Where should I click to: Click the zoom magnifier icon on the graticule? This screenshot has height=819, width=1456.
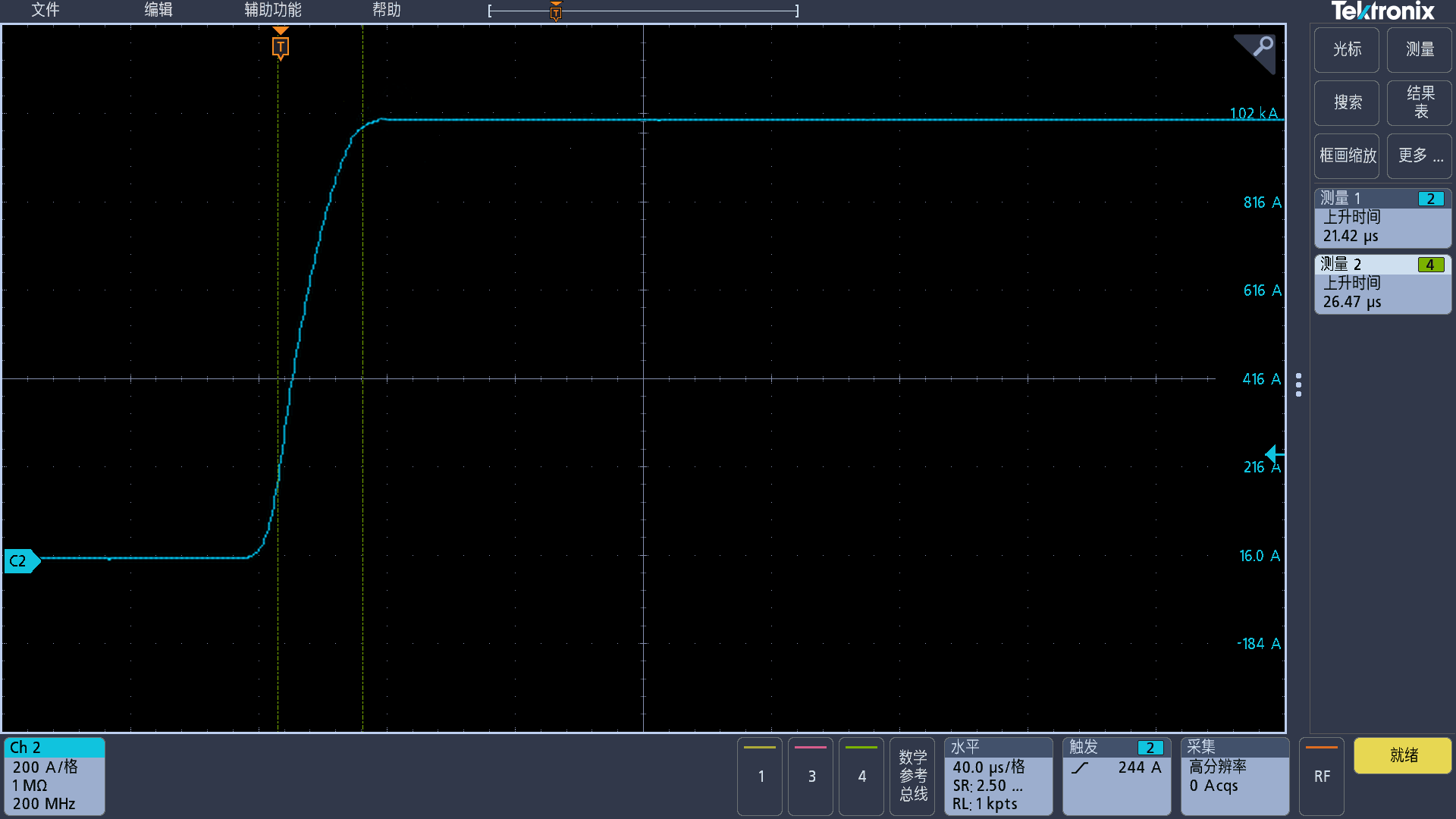pos(1260,49)
